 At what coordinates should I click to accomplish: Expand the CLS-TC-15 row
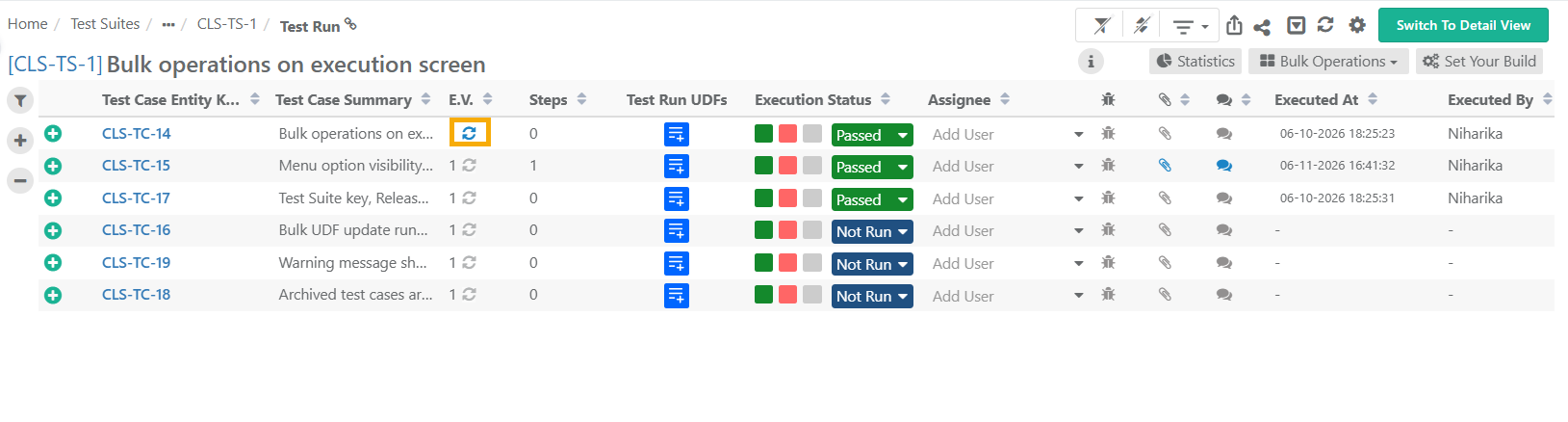point(53,166)
